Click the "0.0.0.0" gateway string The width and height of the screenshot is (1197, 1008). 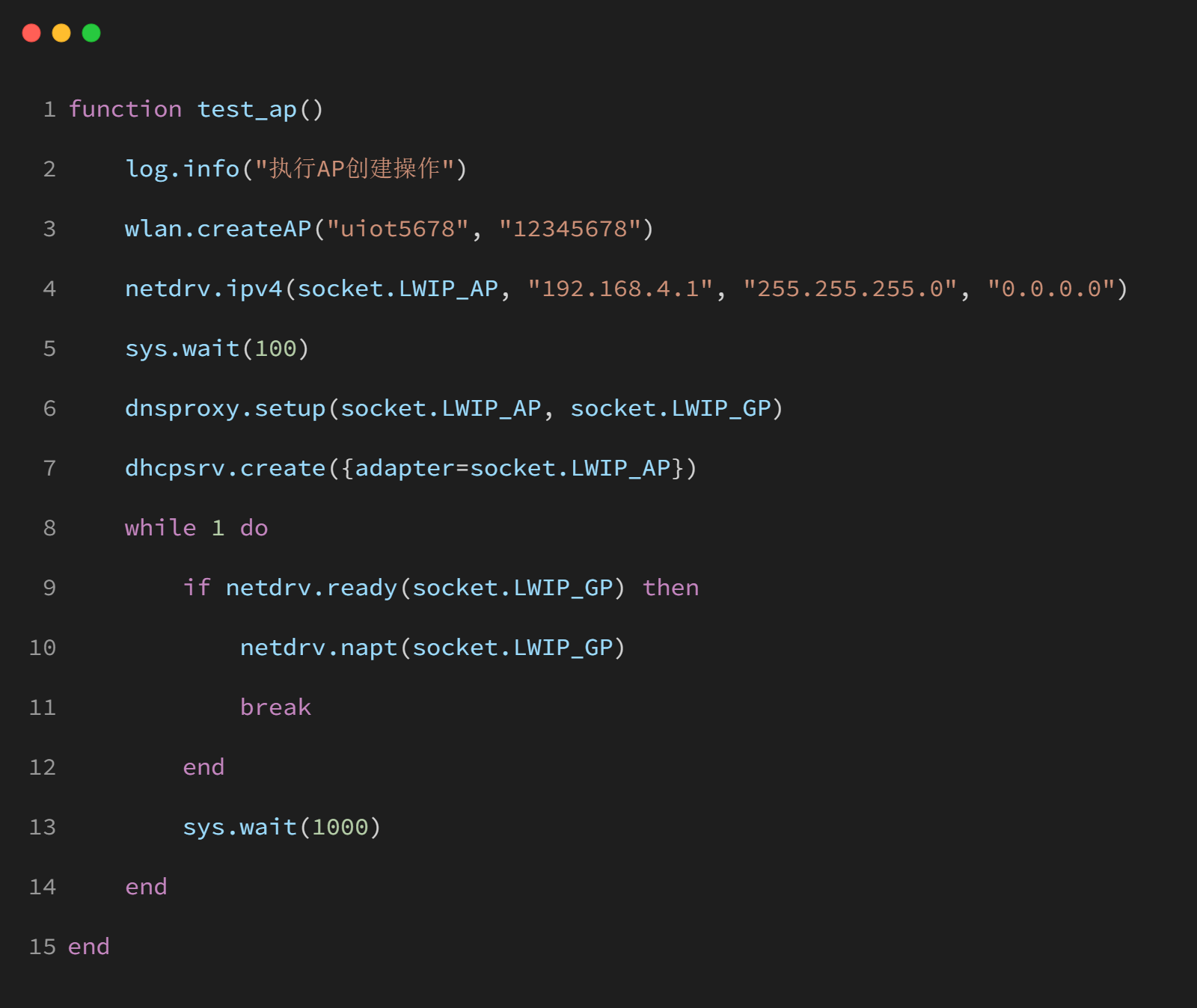pos(1051,289)
